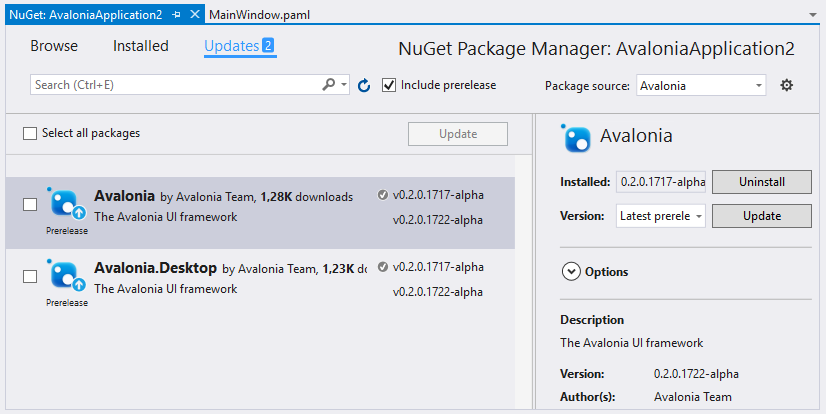This screenshot has height=414, width=826.
Task: Expand the Options section
Action: [571, 272]
